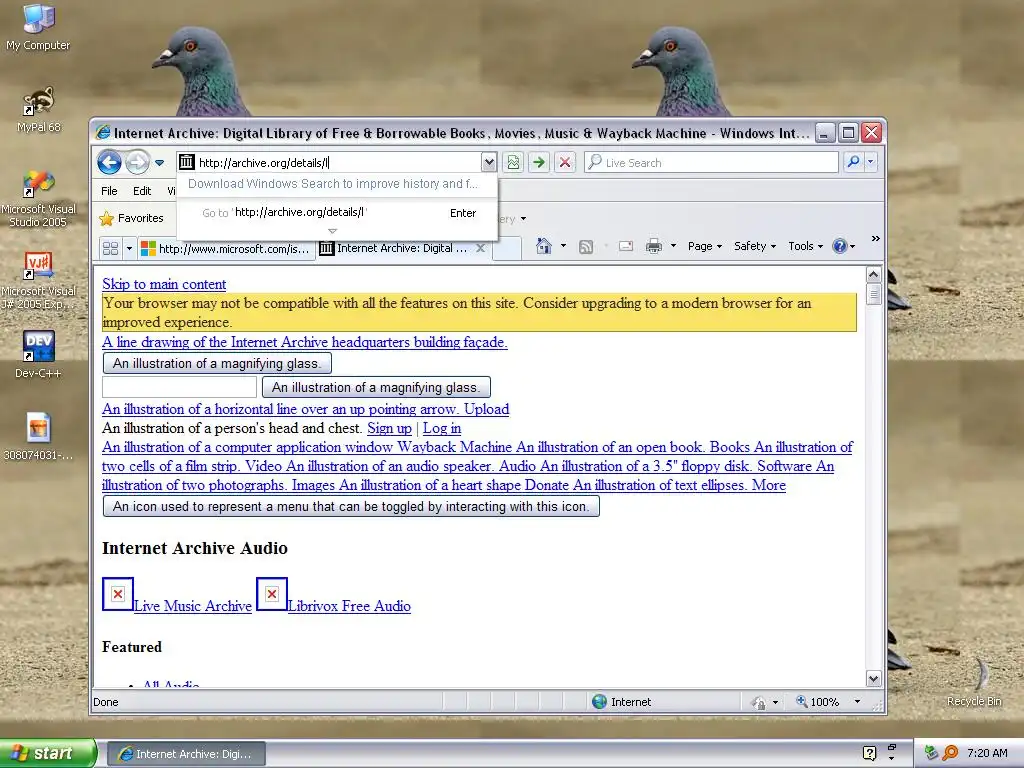The width and height of the screenshot is (1024, 768).
Task: Click the Live Music Archive link
Action: (x=193, y=606)
